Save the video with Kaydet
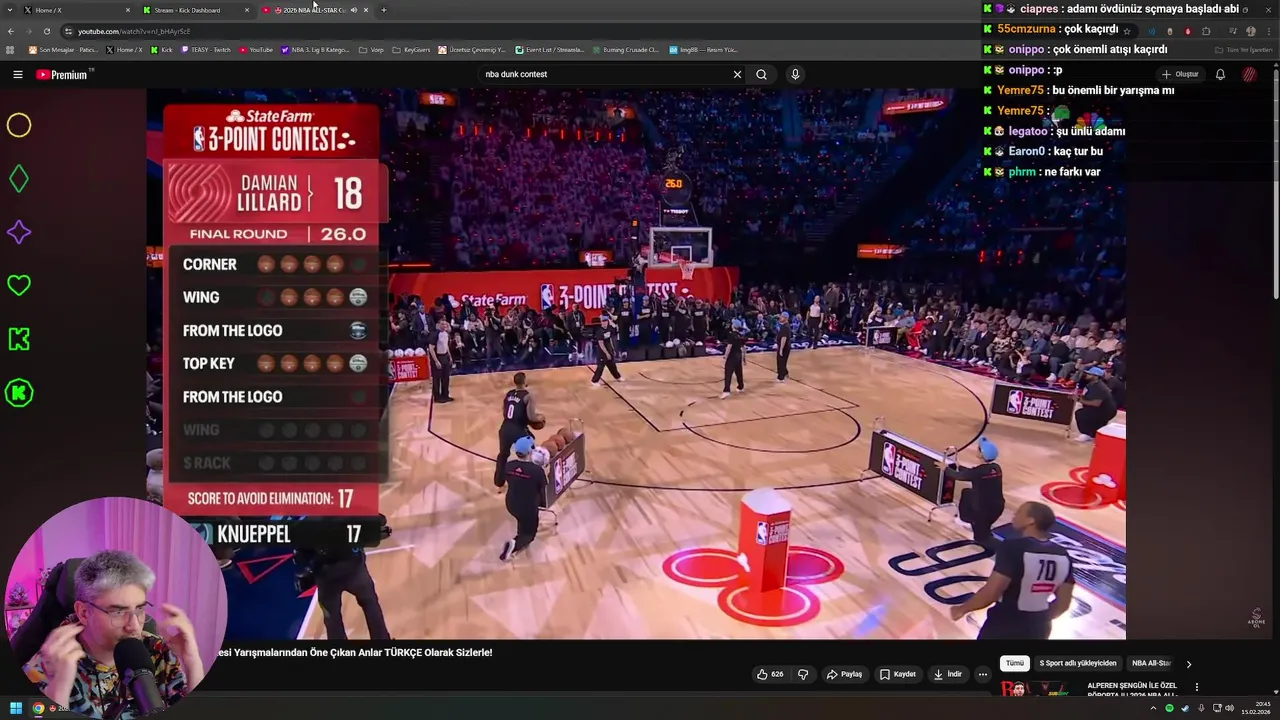This screenshot has height=720, width=1280. click(897, 674)
